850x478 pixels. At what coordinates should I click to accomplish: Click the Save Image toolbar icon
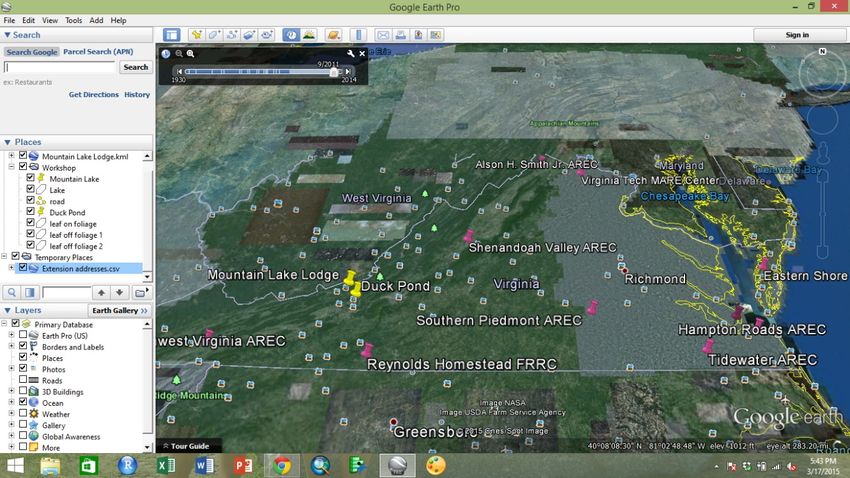pos(418,35)
